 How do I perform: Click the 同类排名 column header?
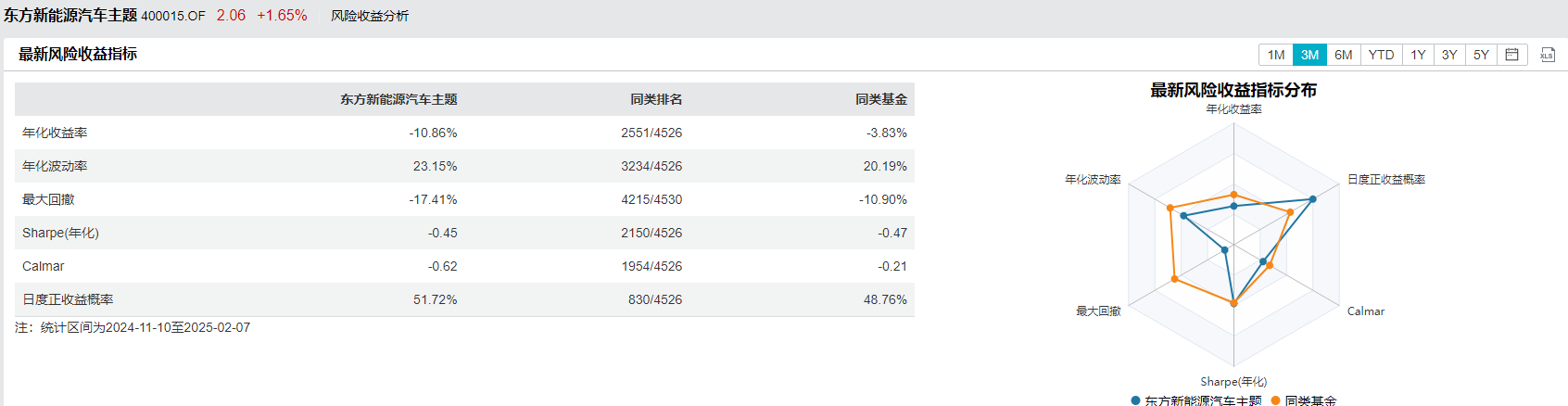click(x=656, y=99)
